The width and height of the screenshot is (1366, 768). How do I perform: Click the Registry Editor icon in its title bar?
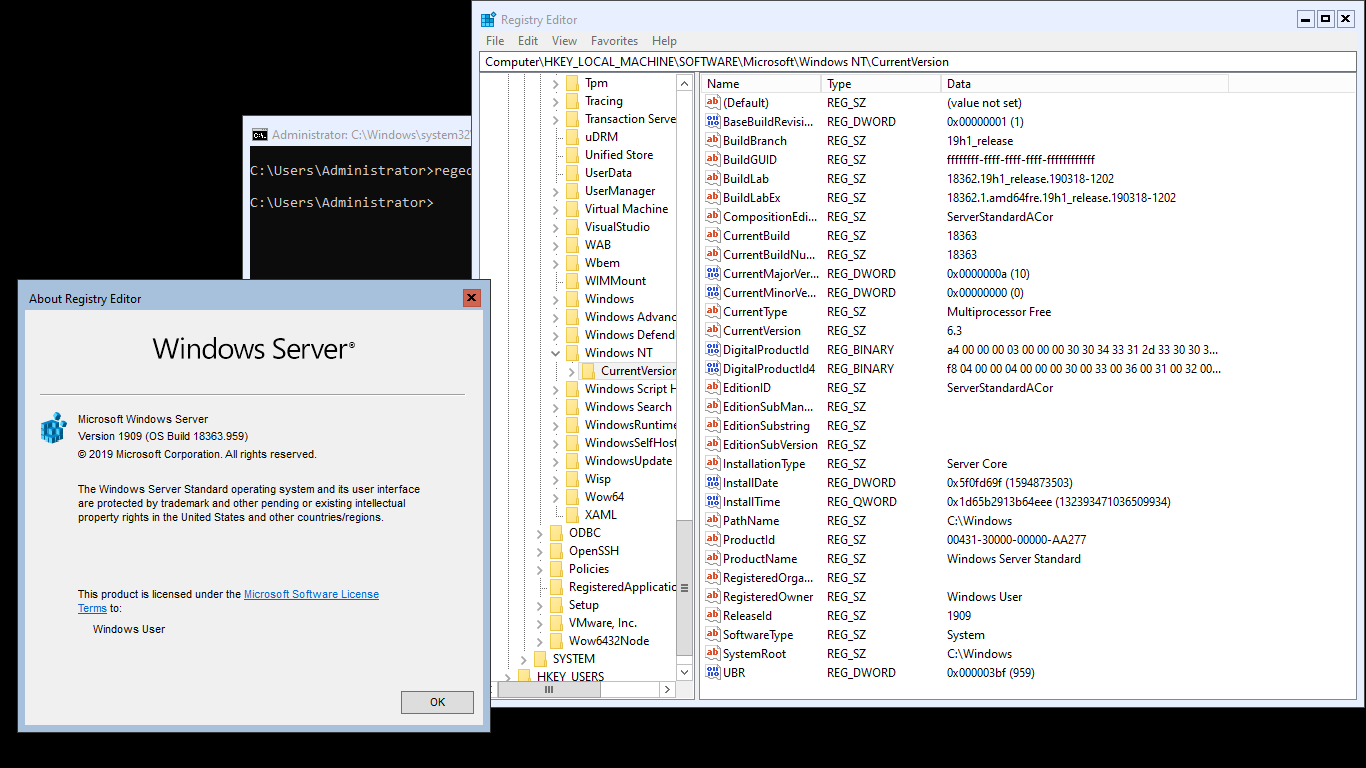(x=488, y=19)
